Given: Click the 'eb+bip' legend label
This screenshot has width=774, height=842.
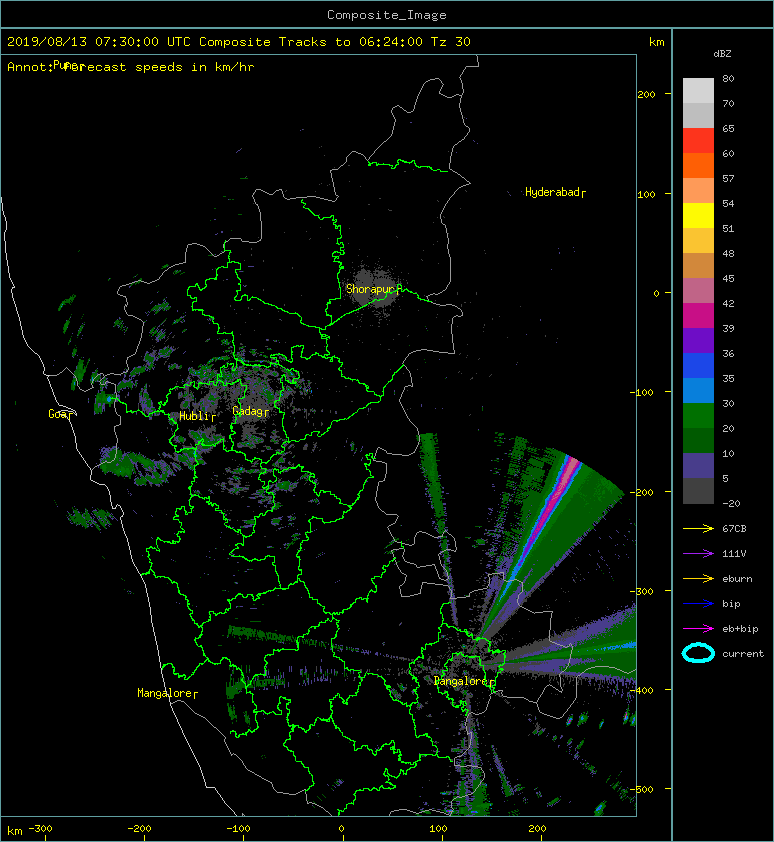Looking at the screenshot, I should pos(741,628).
